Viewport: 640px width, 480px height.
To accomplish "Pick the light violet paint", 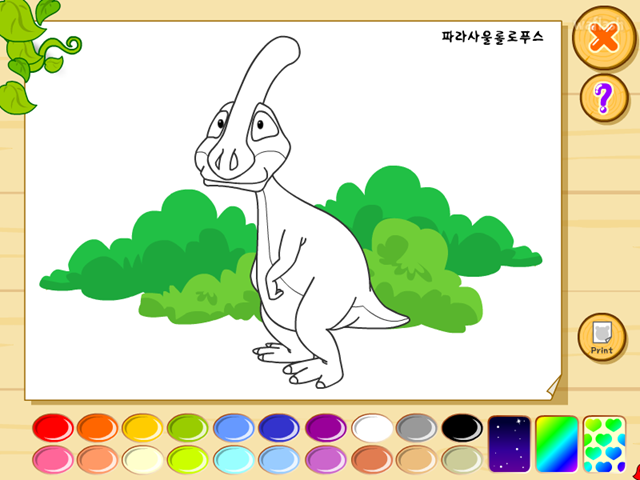I will click(326, 459).
